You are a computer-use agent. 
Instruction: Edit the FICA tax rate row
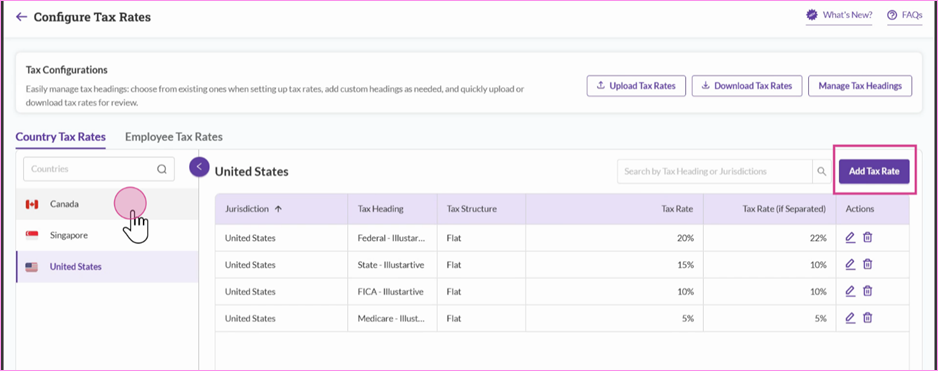tap(850, 291)
